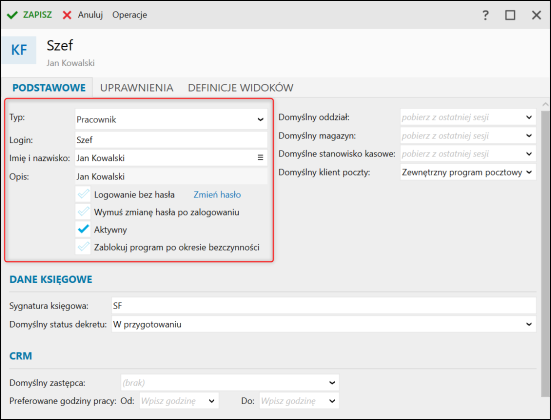Tick Wymuś zmianę hasła po zalogowaniu

coord(83,212)
